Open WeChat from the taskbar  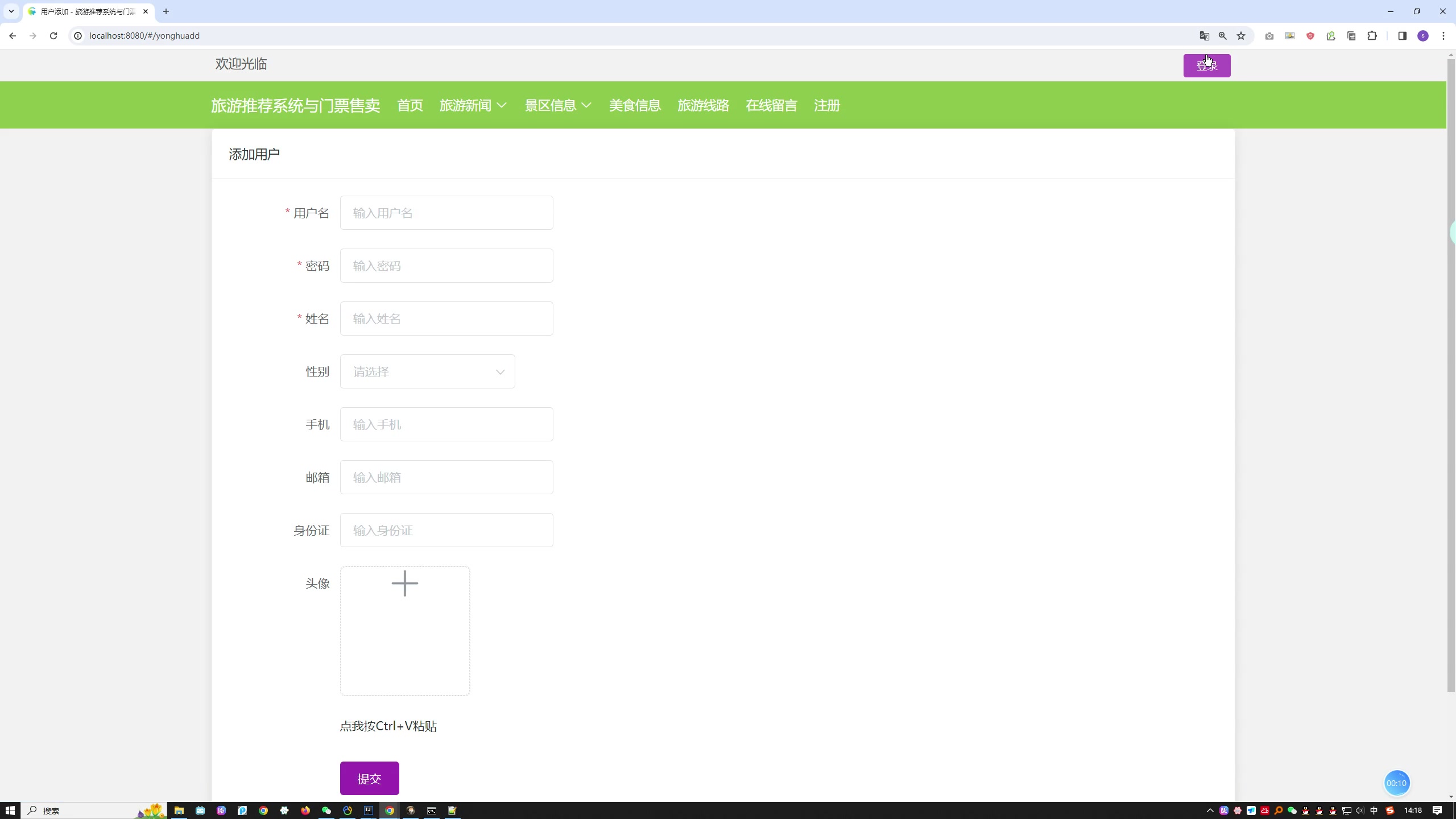click(x=326, y=810)
